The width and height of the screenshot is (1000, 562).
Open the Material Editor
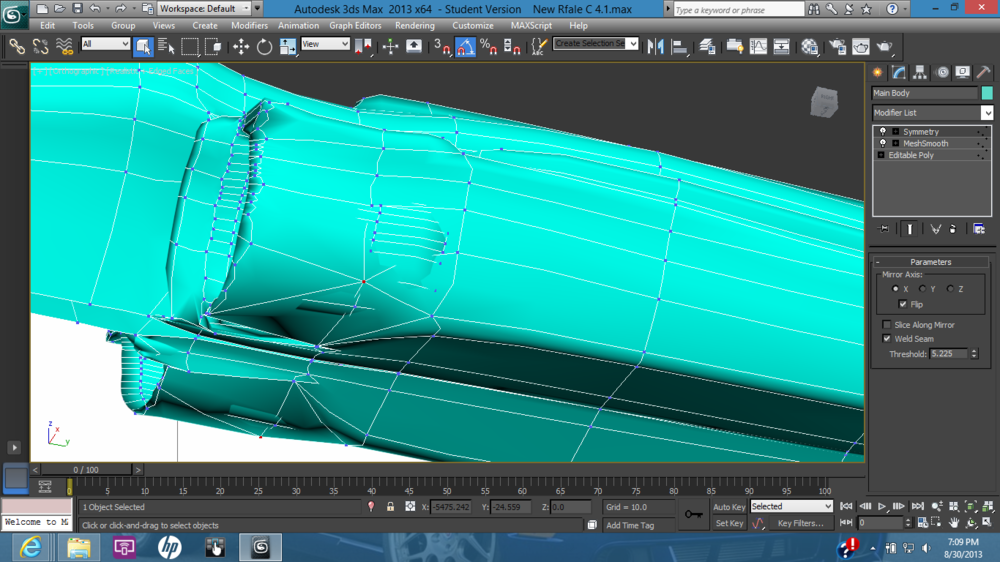coord(810,46)
